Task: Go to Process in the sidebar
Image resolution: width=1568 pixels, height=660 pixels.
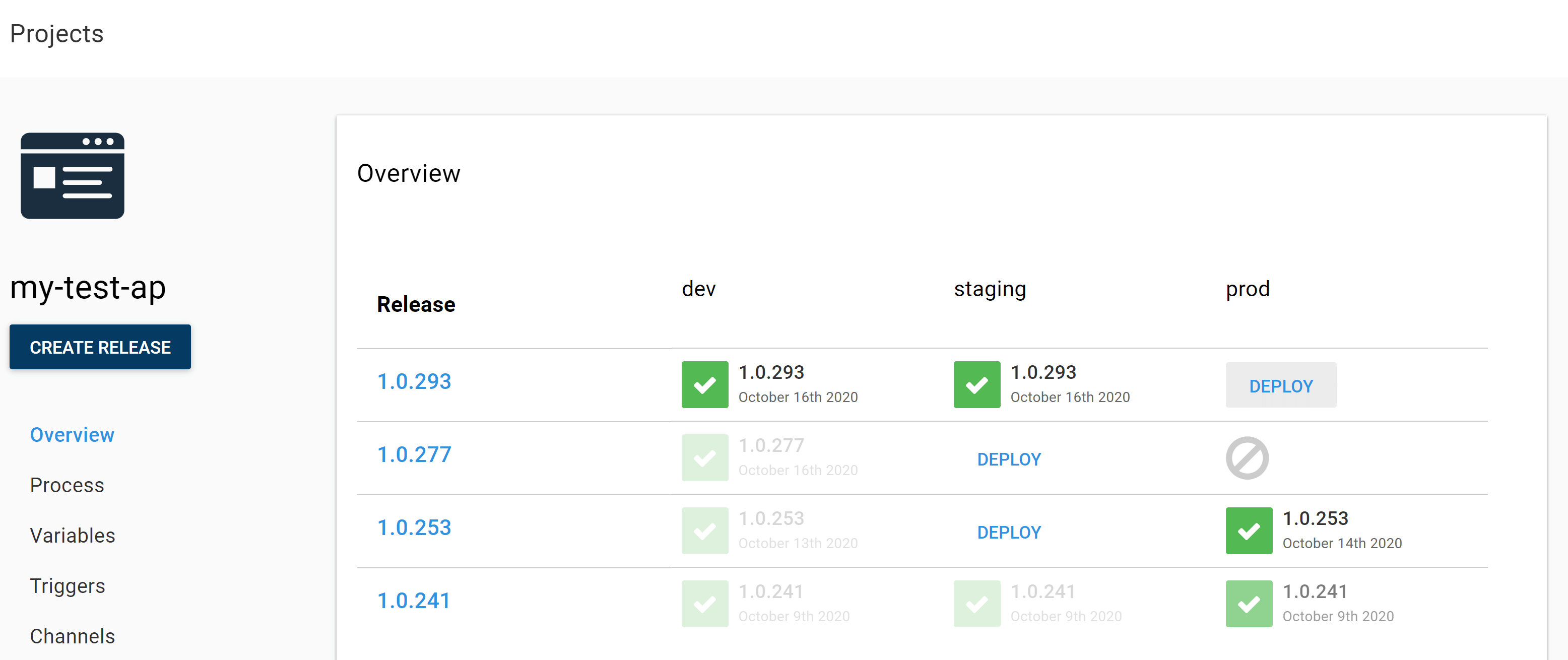Action: click(67, 485)
